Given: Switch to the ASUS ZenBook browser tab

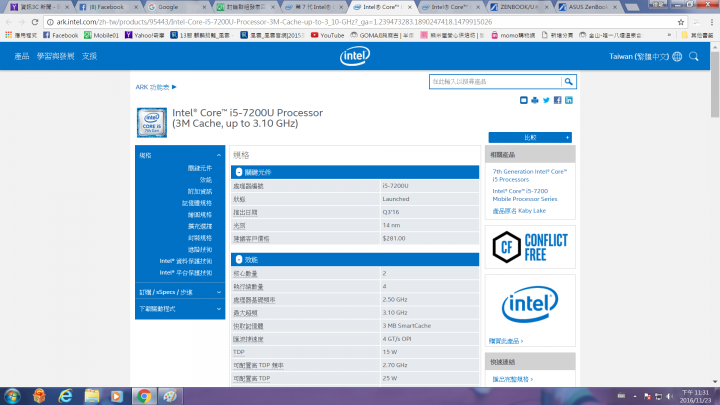Looking at the screenshot, I should coord(588,7).
